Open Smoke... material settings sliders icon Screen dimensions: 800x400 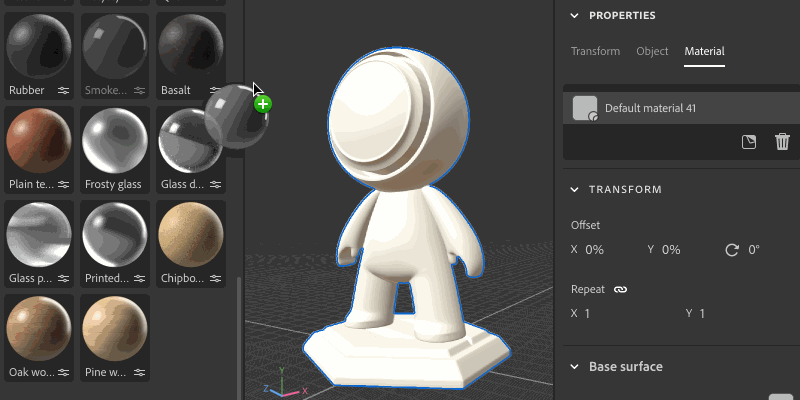pyautogui.click(x=139, y=90)
